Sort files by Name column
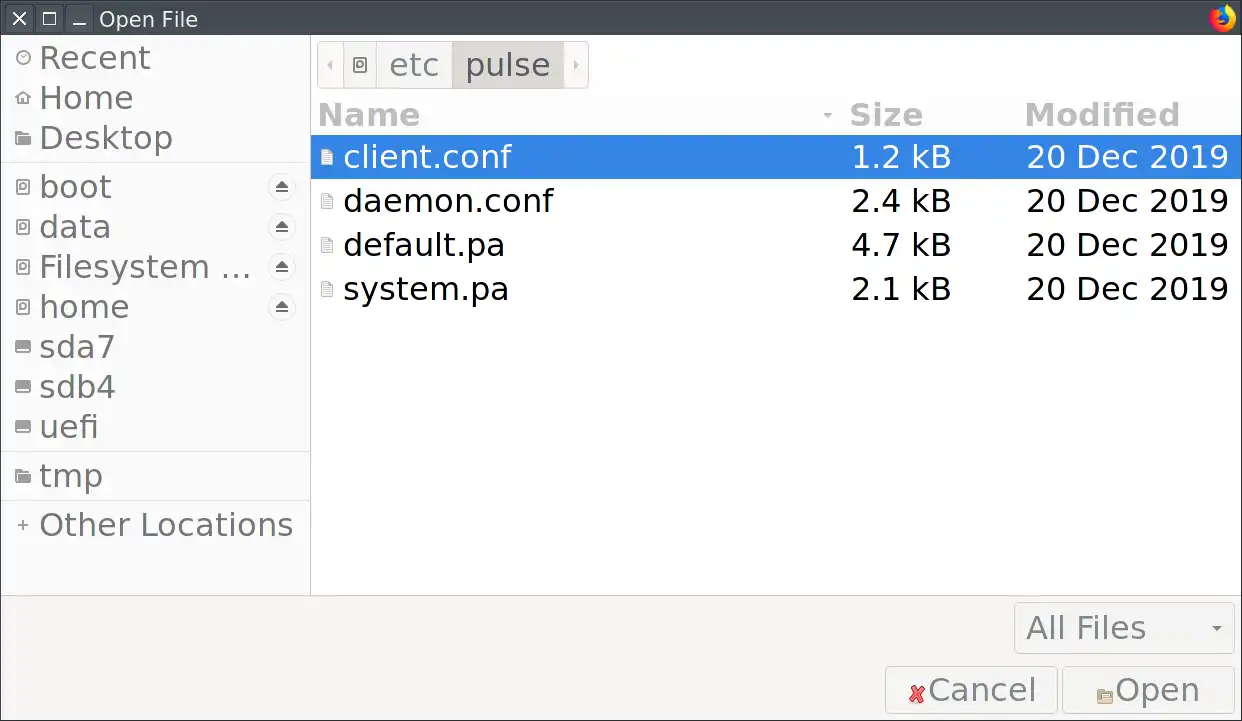 pyautogui.click(x=369, y=115)
